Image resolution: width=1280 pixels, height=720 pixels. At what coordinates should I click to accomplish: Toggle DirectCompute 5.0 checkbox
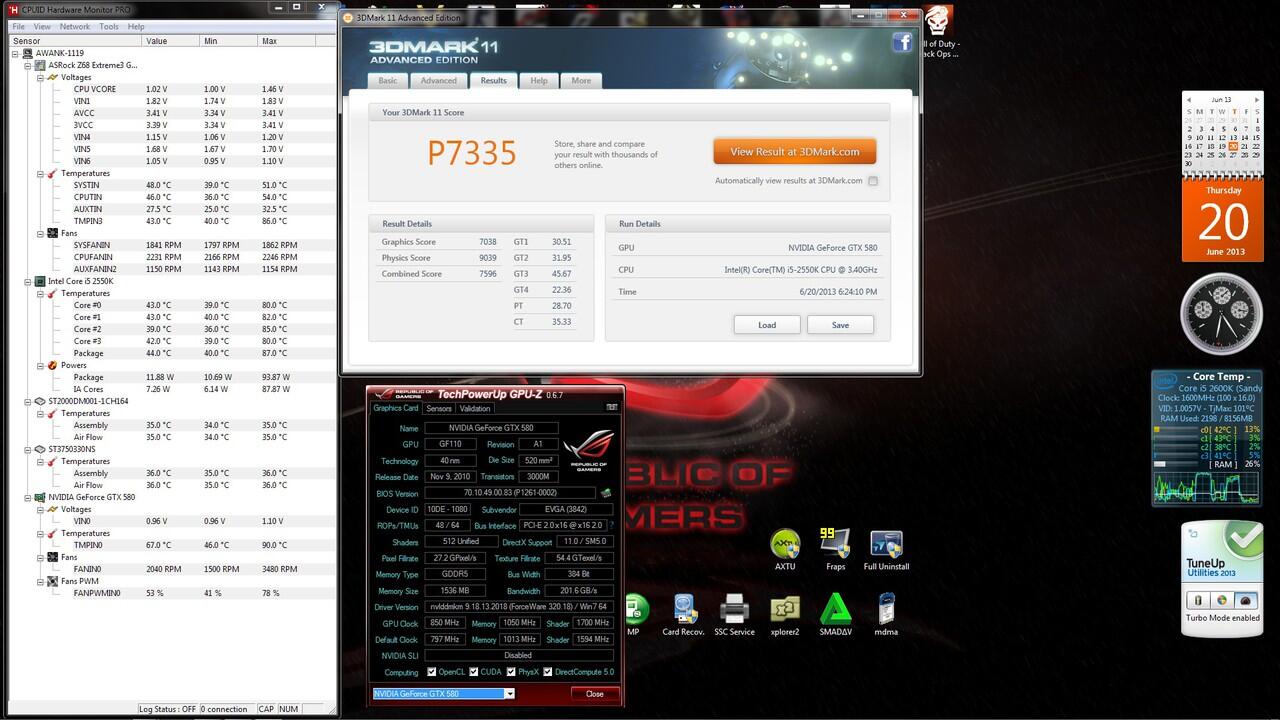pyautogui.click(x=547, y=672)
